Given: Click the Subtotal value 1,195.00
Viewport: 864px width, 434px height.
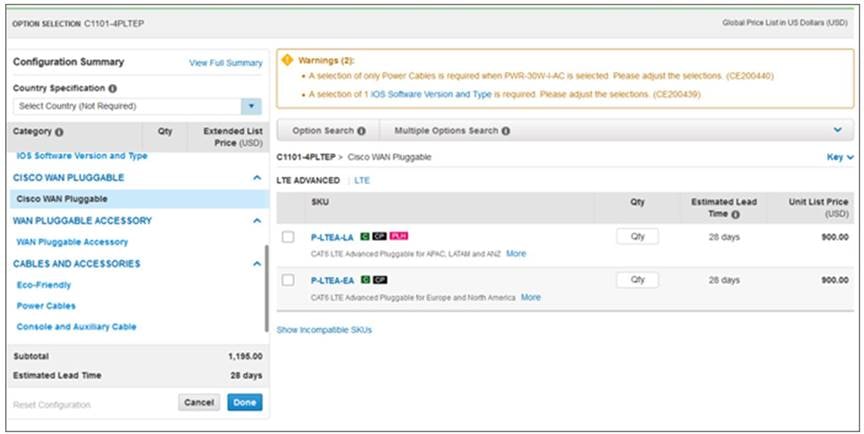Looking at the screenshot, I should [245, 356].
